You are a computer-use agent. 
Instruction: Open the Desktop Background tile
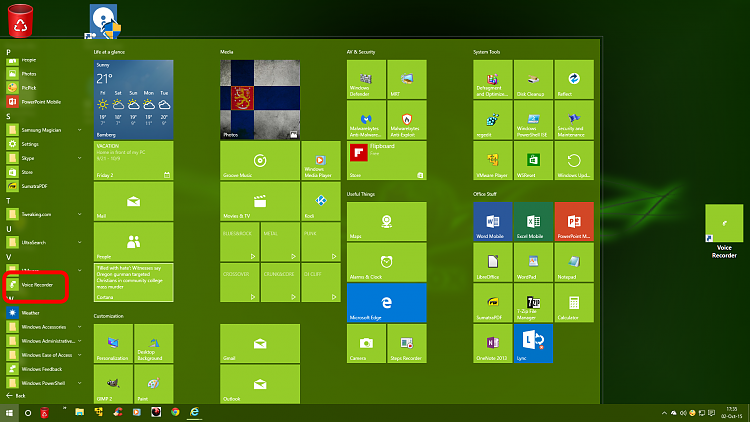tap(154, 344)
